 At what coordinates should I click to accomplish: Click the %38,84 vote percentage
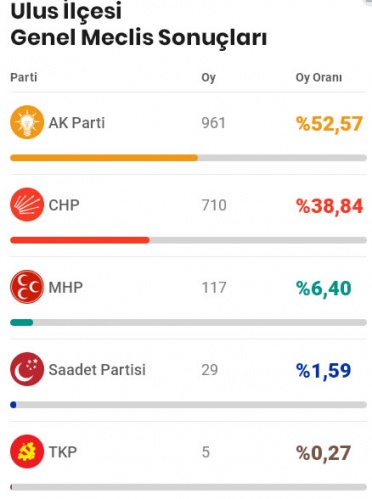pos(329,206)
